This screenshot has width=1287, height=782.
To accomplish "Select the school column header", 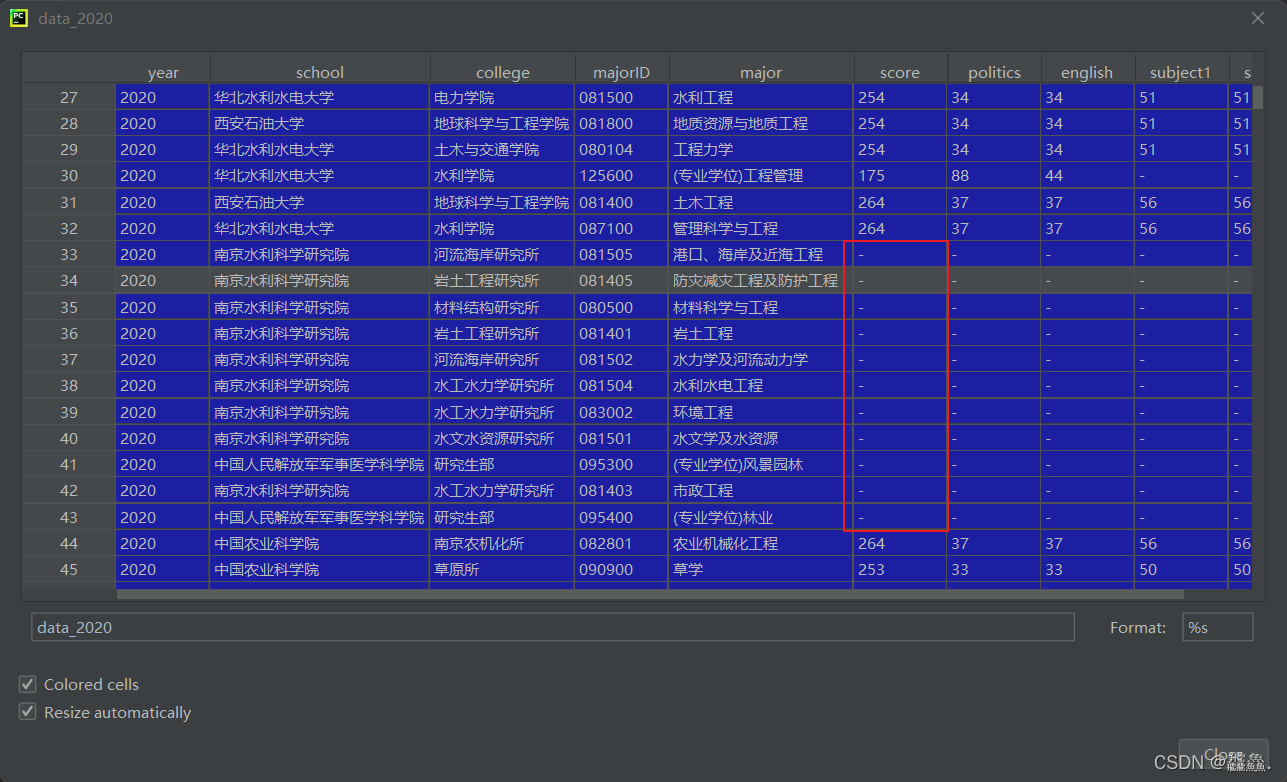I will tap(320, 72).
